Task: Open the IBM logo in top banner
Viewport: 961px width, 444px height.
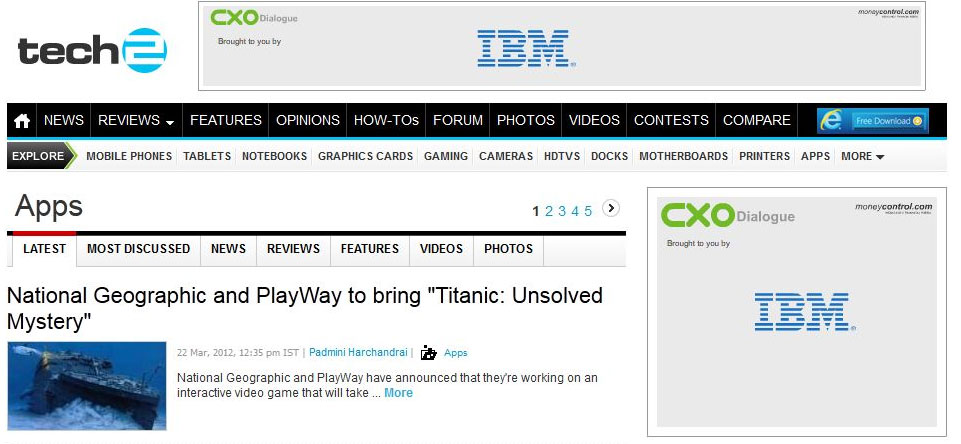Action: (526, 48)
